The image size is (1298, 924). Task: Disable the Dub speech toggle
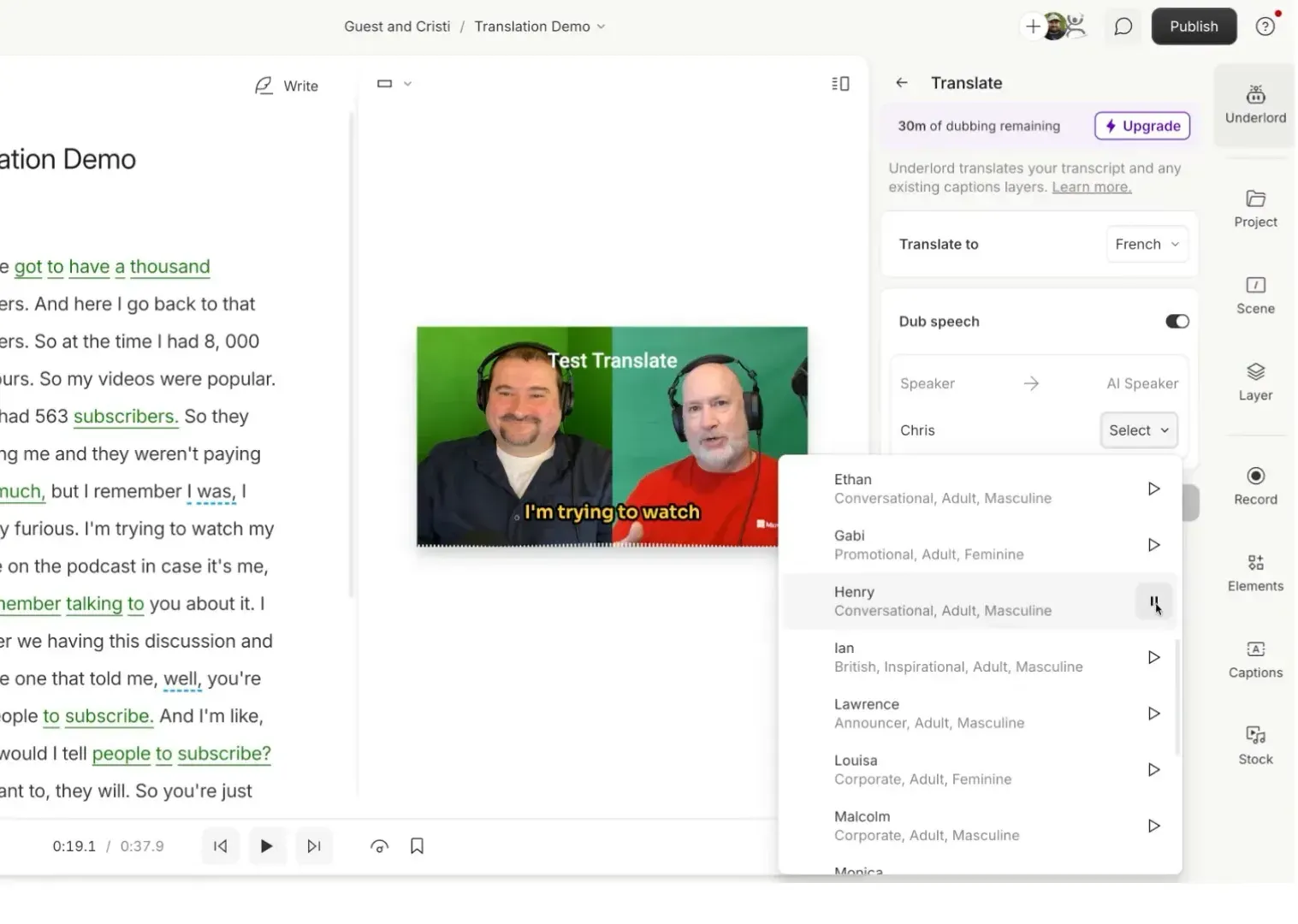pos(1176,321)
